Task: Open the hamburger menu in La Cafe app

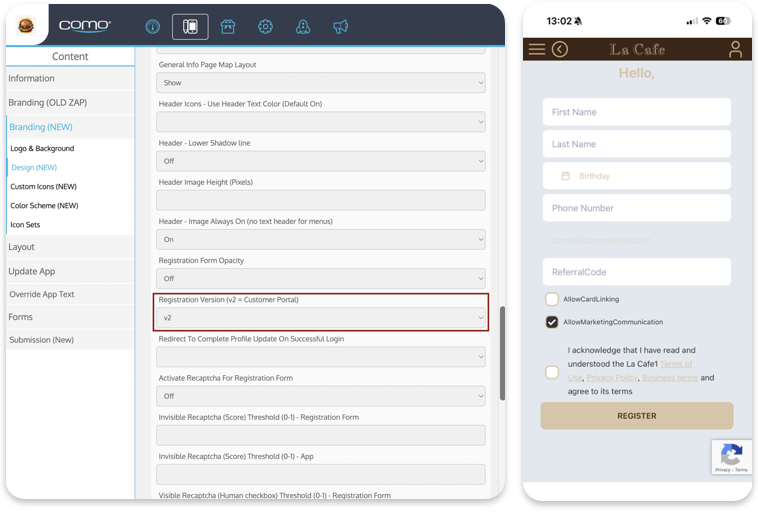Action: tap(537, 49)
